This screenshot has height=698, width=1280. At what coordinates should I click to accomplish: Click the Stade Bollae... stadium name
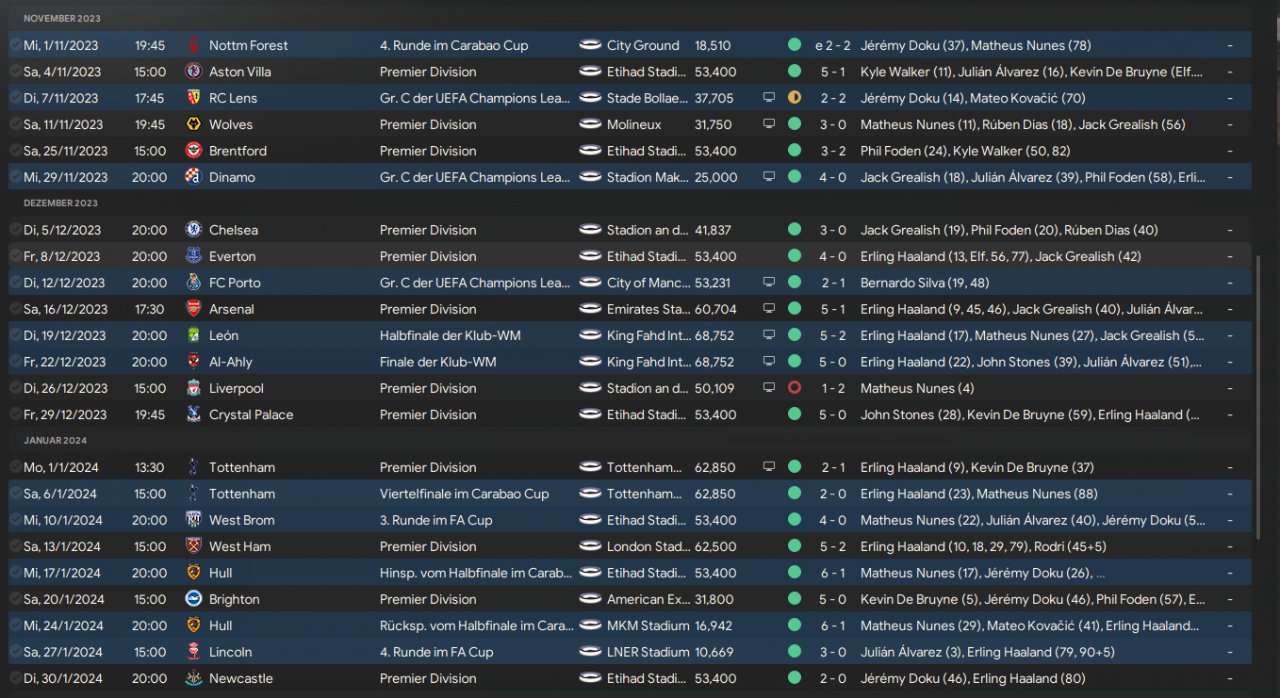coord(648,98)
